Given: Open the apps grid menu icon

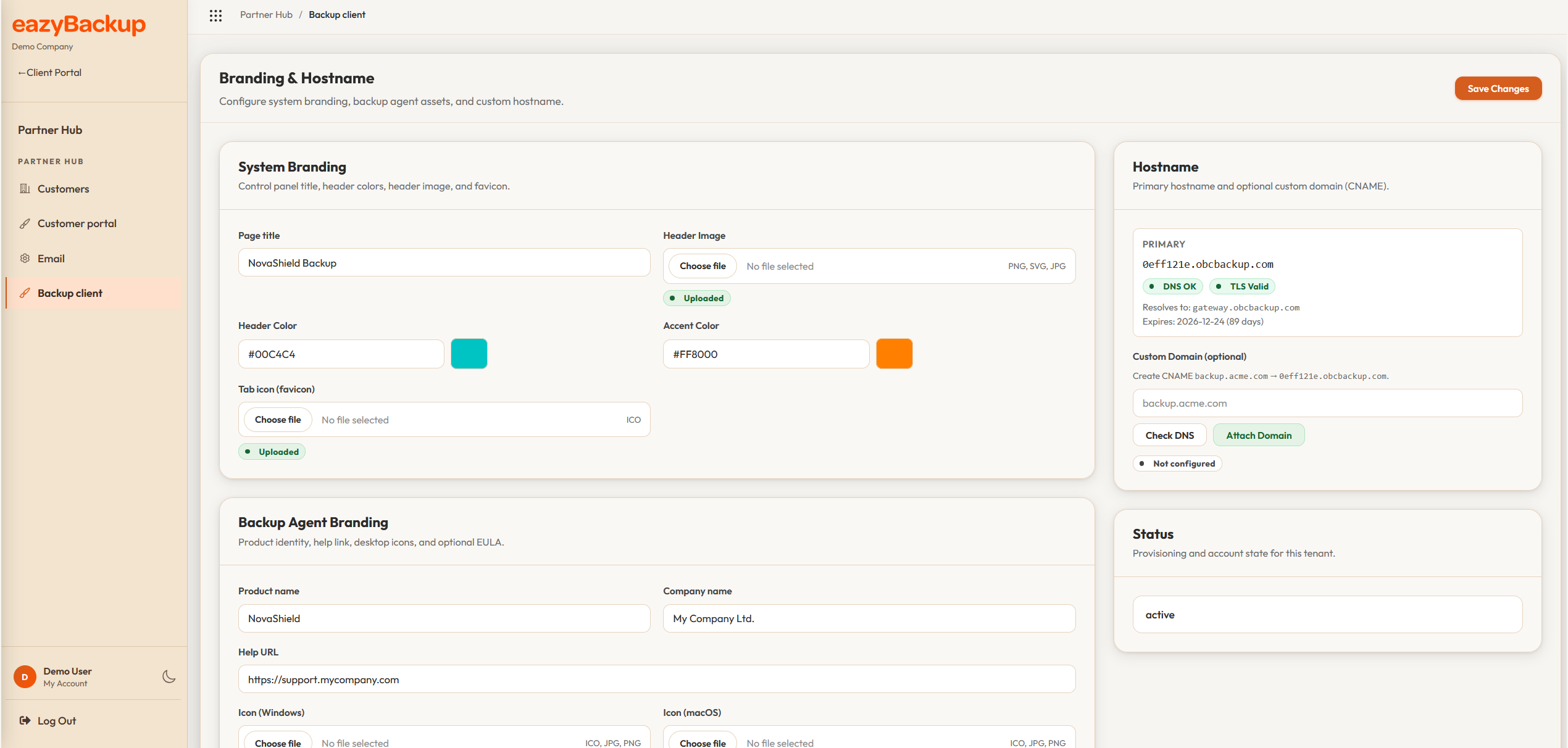Looking at the screenshot, I should click(215, 15).
